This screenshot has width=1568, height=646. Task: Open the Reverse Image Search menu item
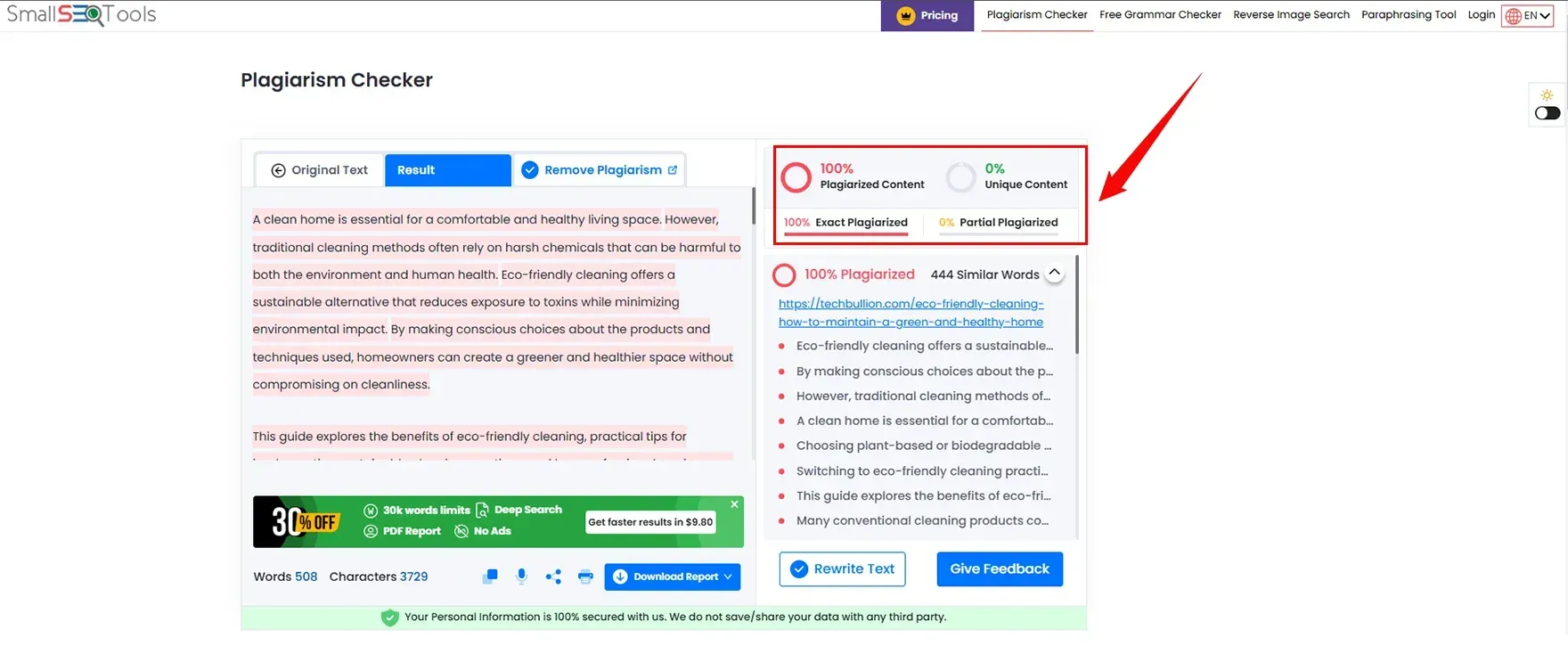click(1291, 15)
